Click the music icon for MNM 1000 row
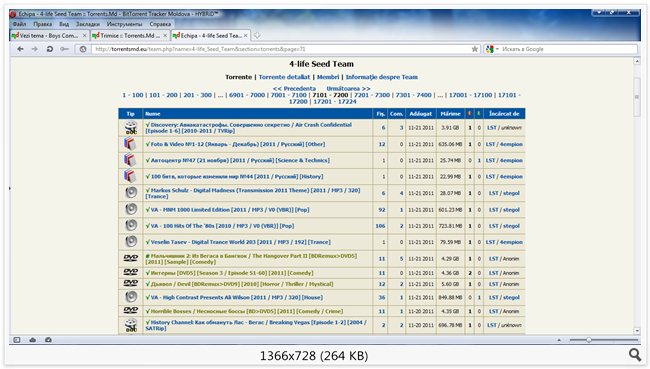This screenshot has width=650, height=369. coord(131,209)
